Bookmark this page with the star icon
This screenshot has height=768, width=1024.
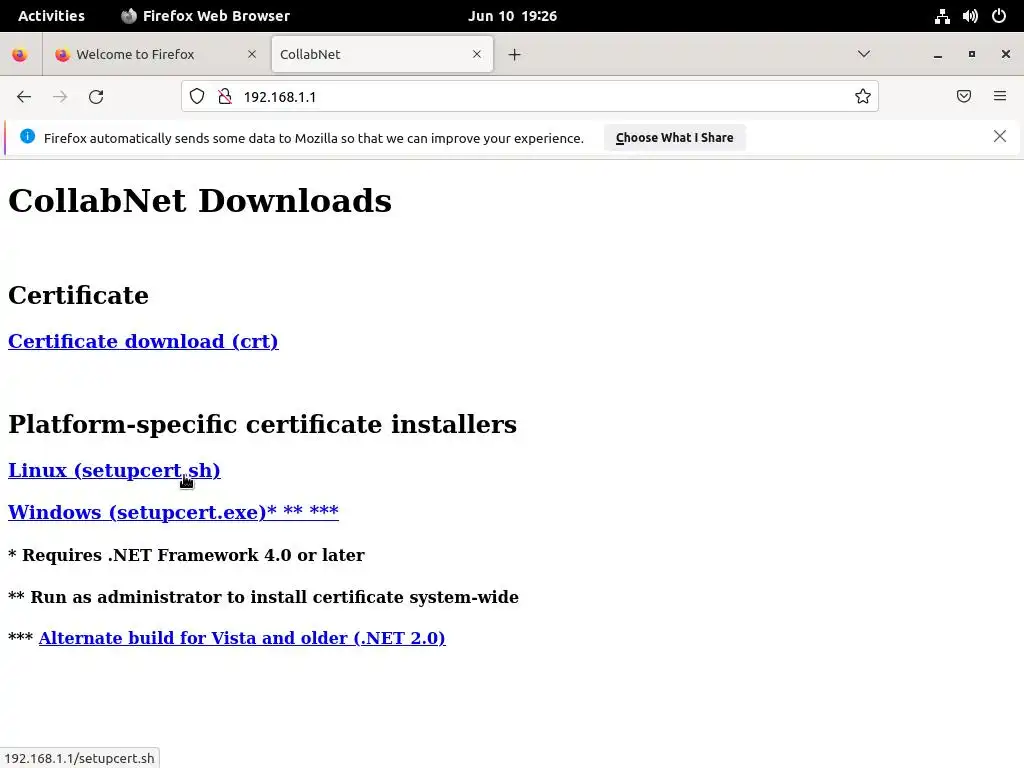click(863, 97)
